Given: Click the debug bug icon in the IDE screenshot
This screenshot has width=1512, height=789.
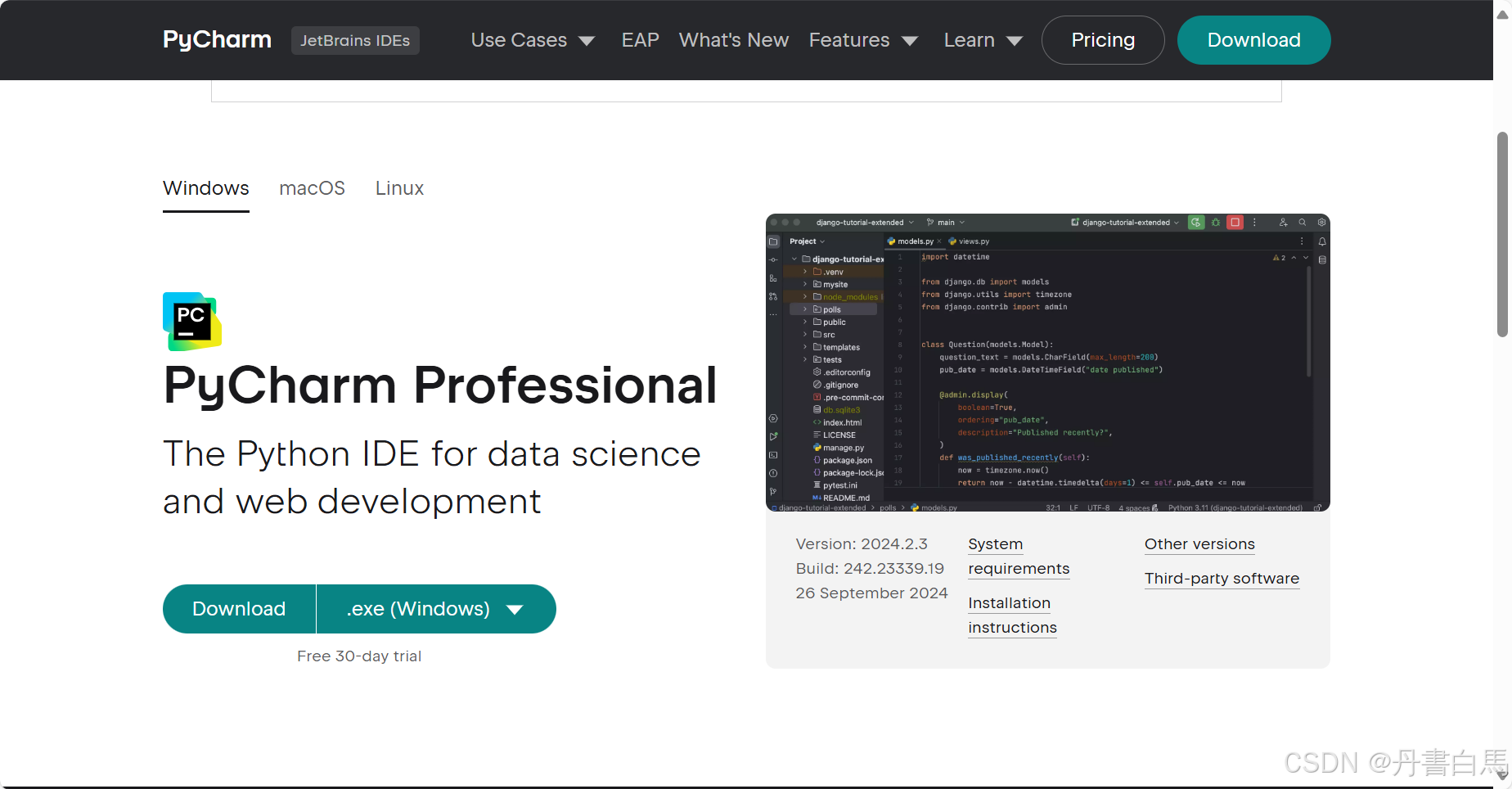Looking at the screenshot, I should click(1216, 222).
